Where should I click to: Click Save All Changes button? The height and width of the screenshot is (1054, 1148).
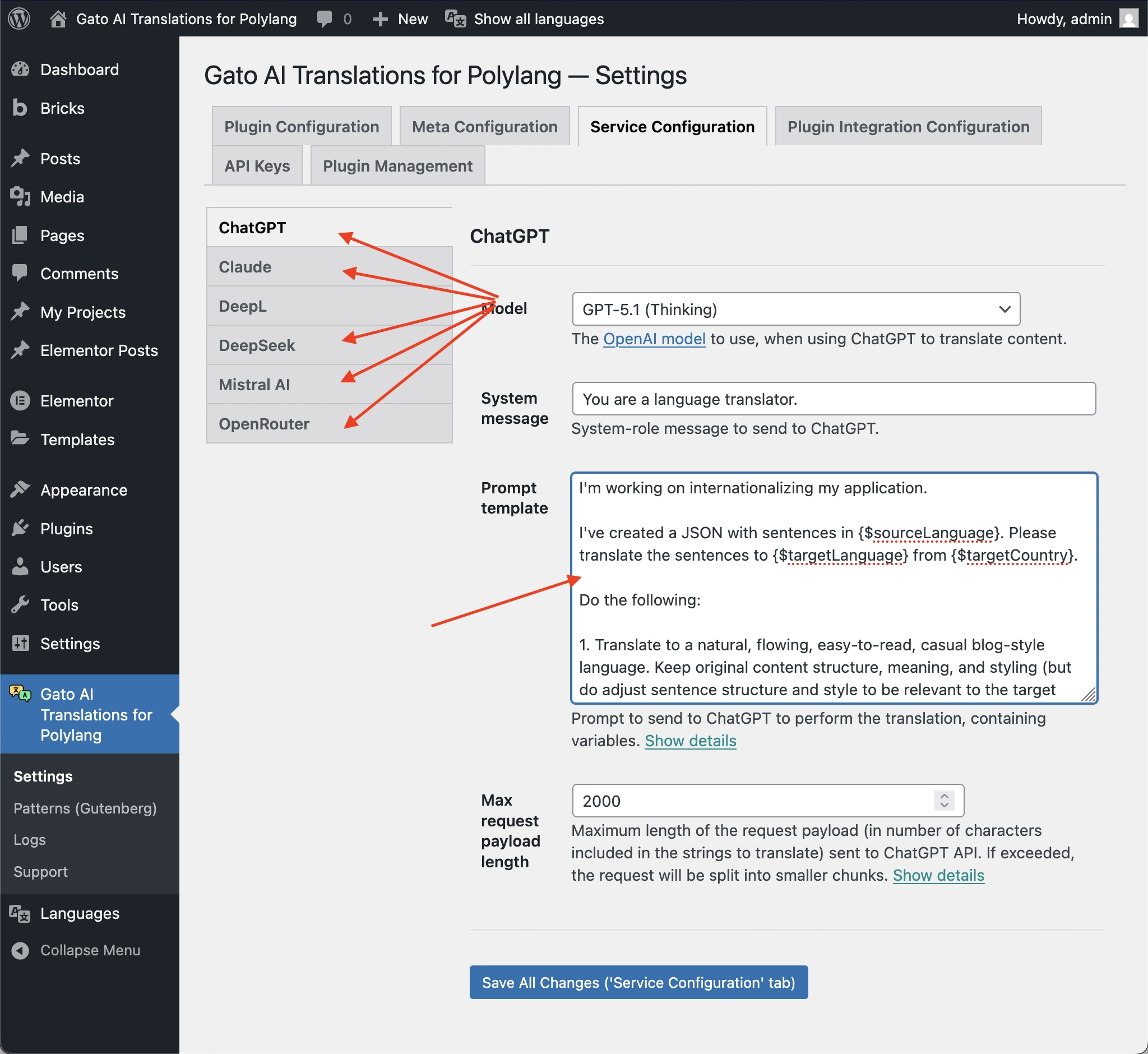637,983
